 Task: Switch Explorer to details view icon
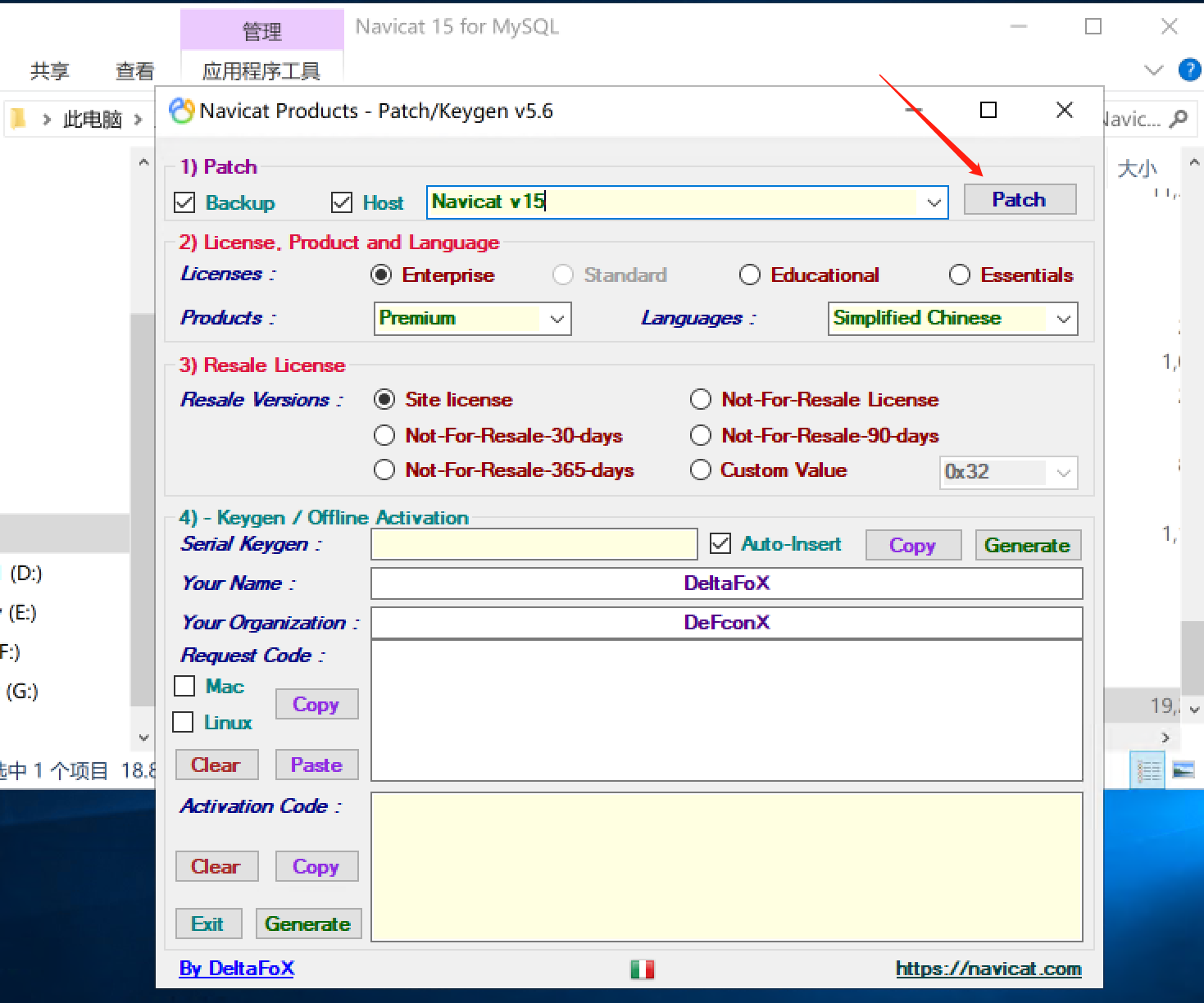click(x=1147, y=770)
